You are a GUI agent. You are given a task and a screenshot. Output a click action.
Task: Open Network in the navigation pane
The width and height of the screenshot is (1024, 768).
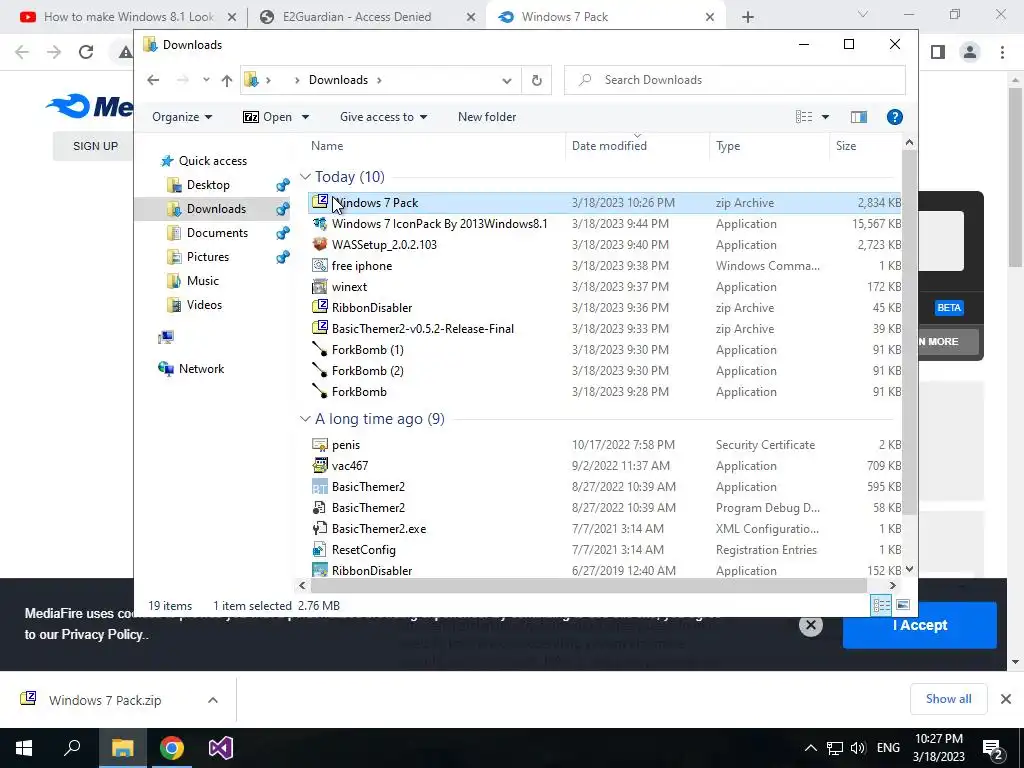[x=201, y=368]
